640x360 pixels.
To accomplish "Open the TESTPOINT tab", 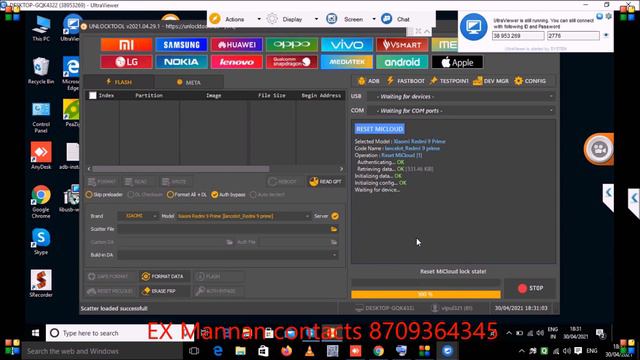I will [x=449, y=81].
